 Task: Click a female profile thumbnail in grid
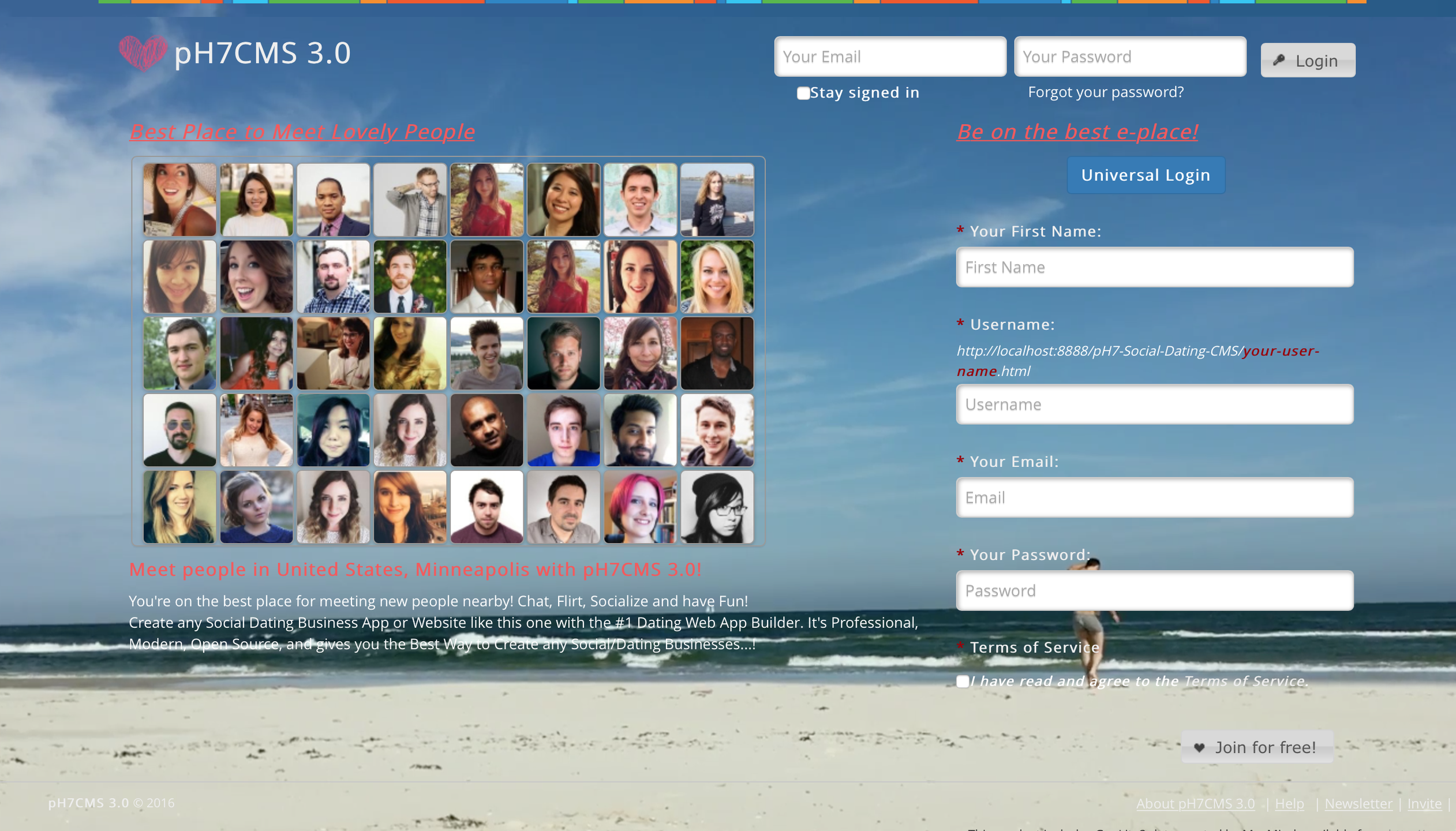pyautogui.click(x=180, y=198)
